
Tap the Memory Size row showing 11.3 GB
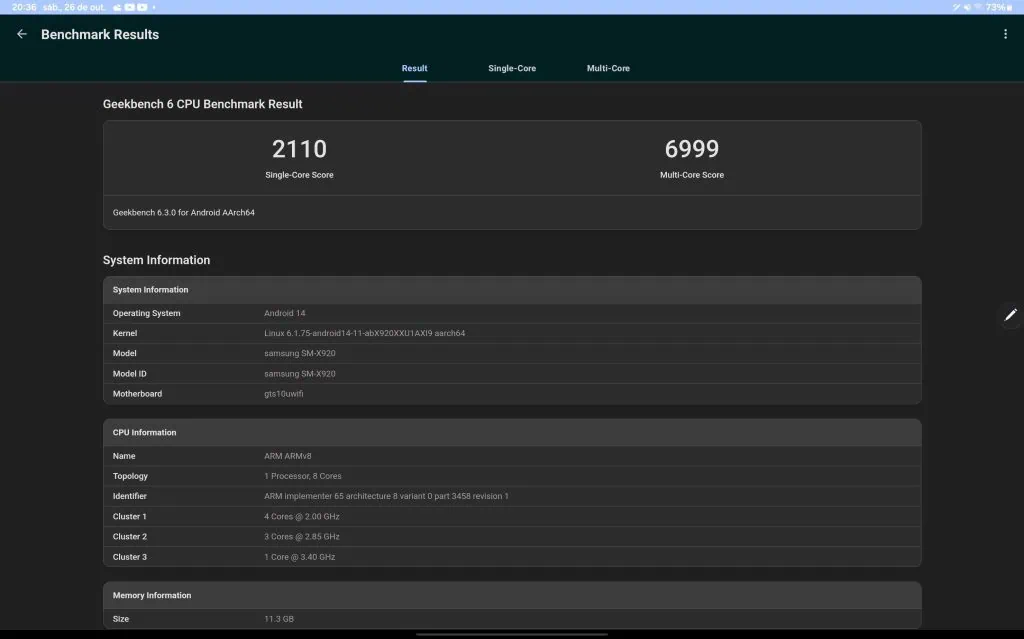512,618
